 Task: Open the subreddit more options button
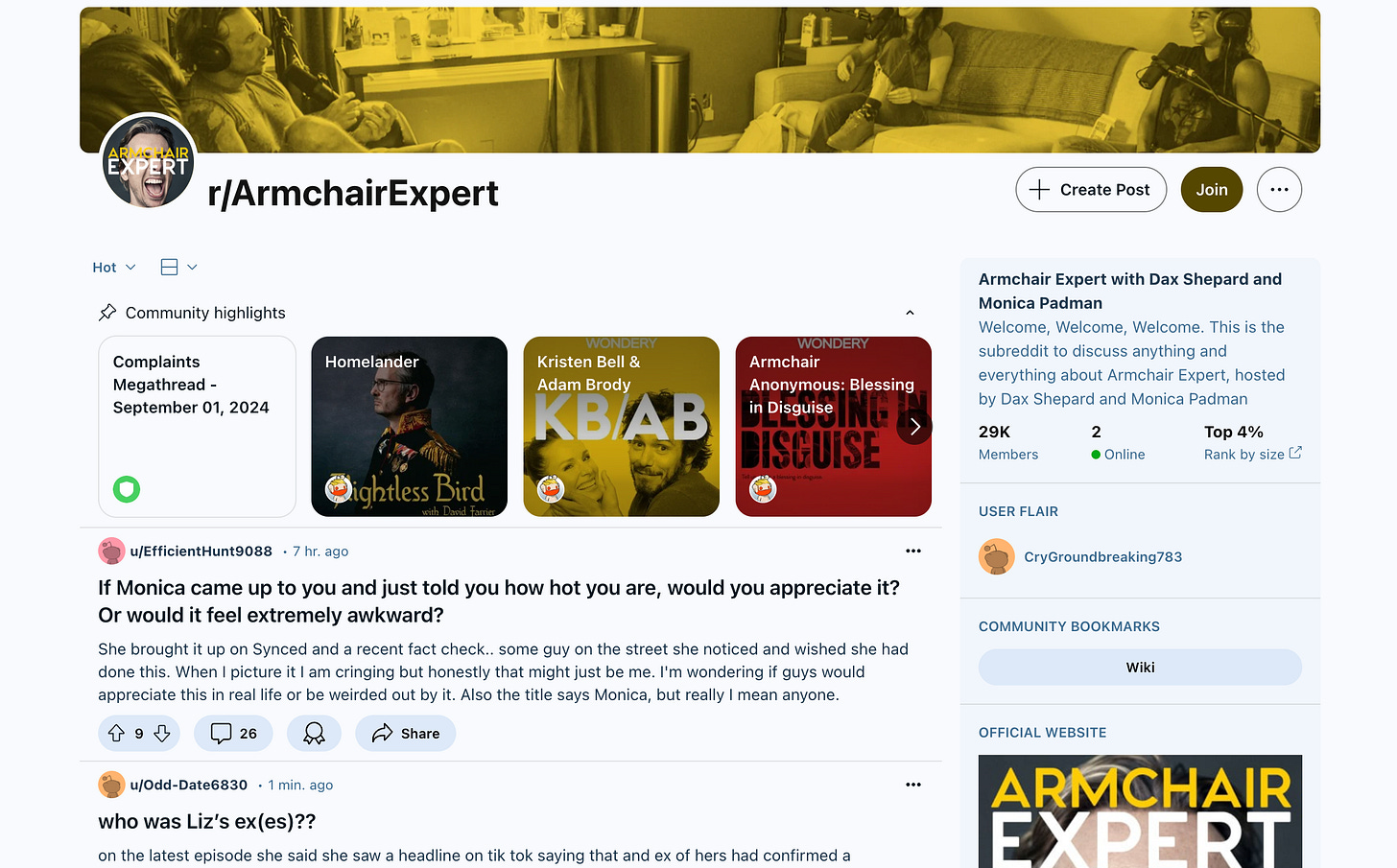[x=1279, y=190]
